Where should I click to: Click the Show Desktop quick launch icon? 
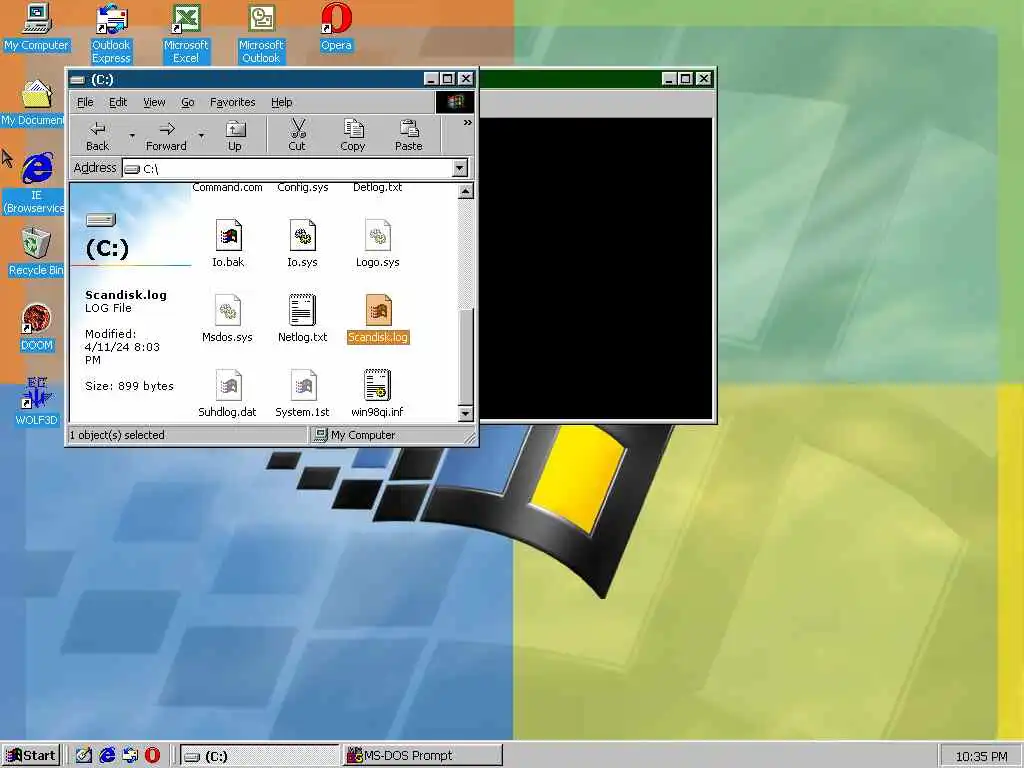click(84, 756)
